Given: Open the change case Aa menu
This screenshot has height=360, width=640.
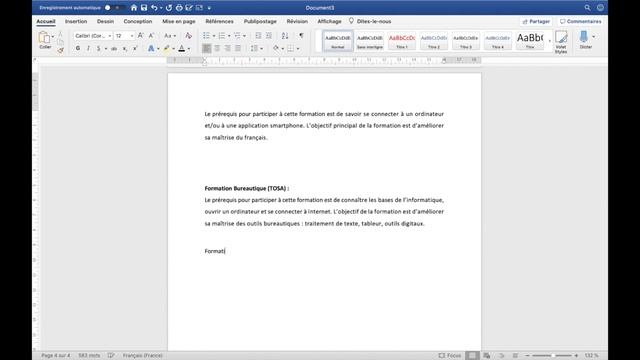Looking at the screenshot, I should click(169, 36).
